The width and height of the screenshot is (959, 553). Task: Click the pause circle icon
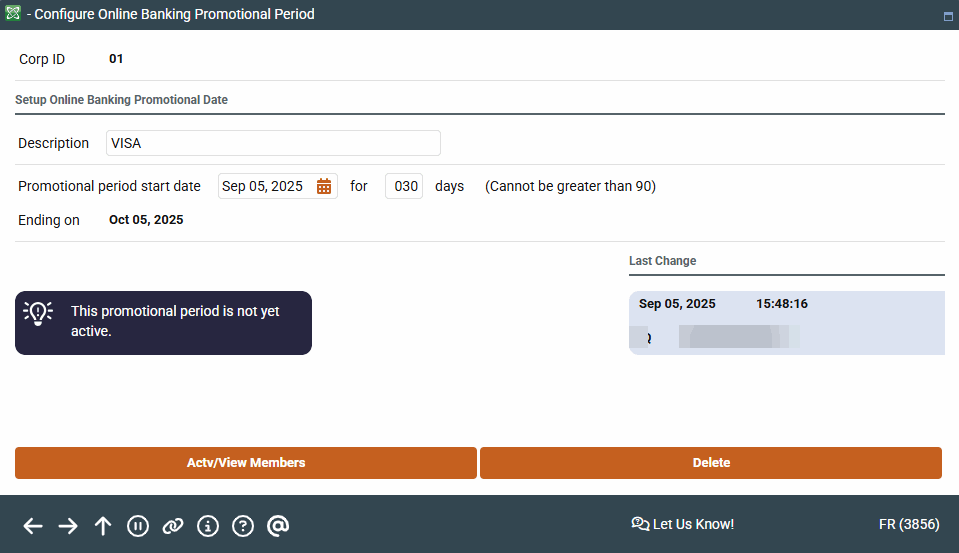click(x=138, y=526)
